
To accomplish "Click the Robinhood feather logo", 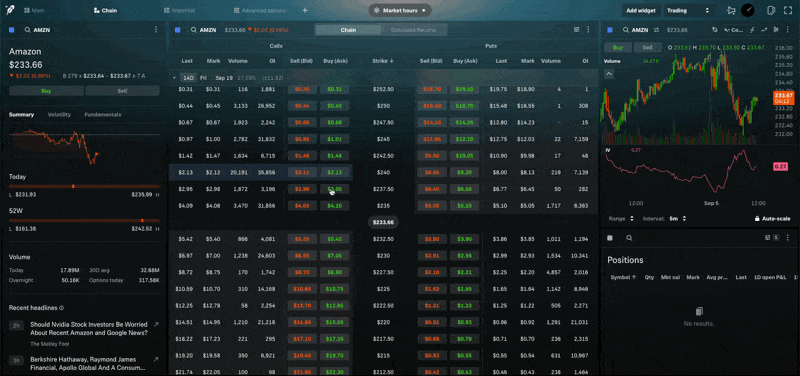I will coord(10,10).
